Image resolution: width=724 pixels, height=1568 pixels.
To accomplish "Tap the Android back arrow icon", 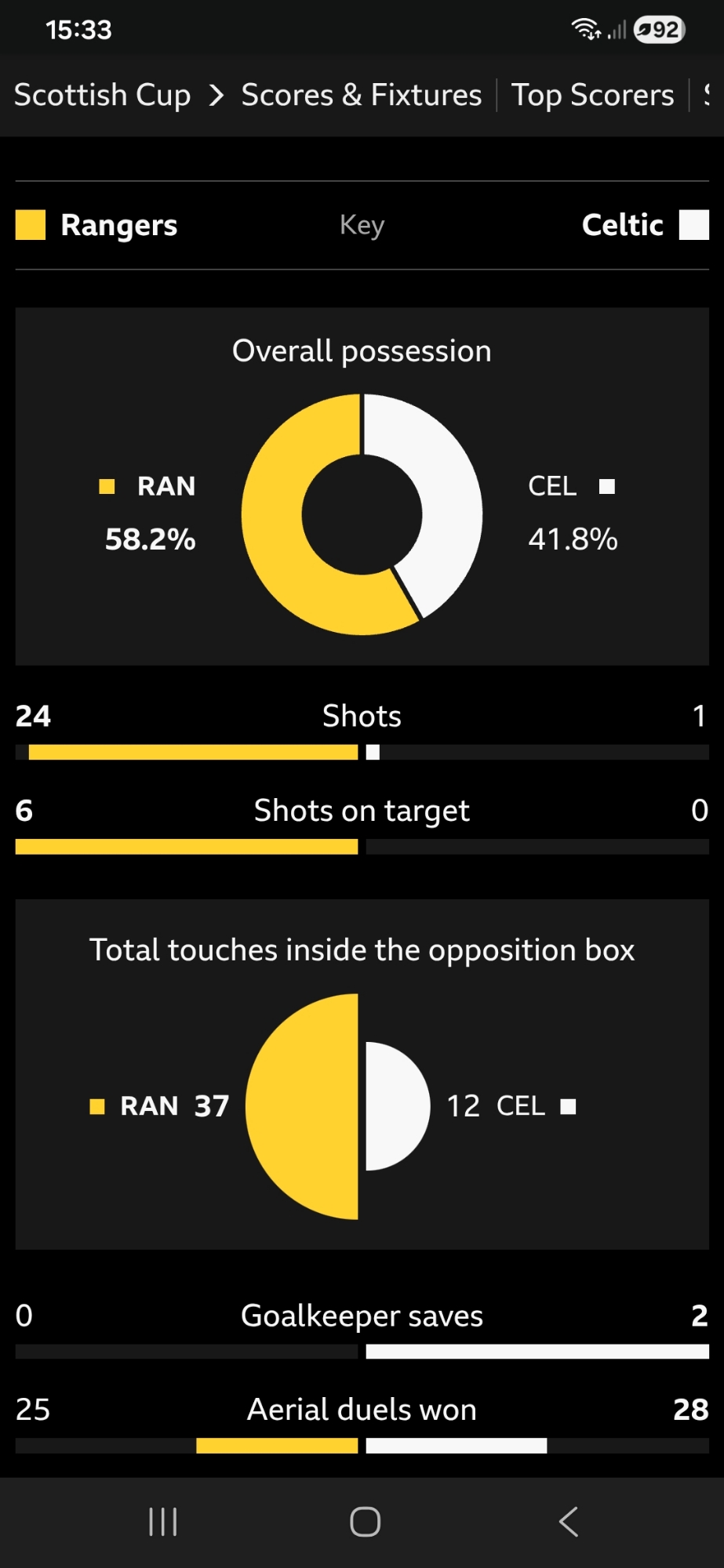I will pos(569,1522).
